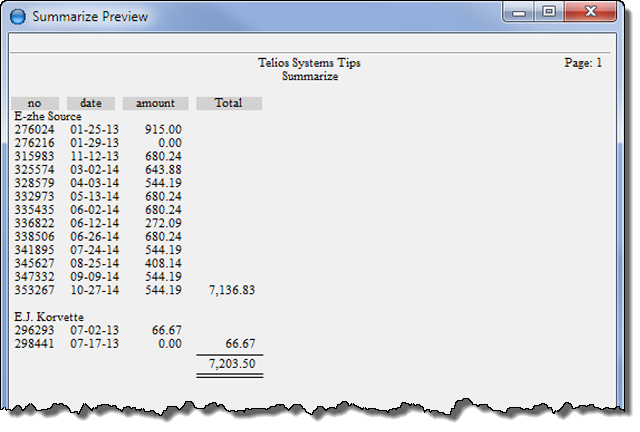Click the 'Total' column header
Screen dimensions: 640x432
[x=229, y=103]
